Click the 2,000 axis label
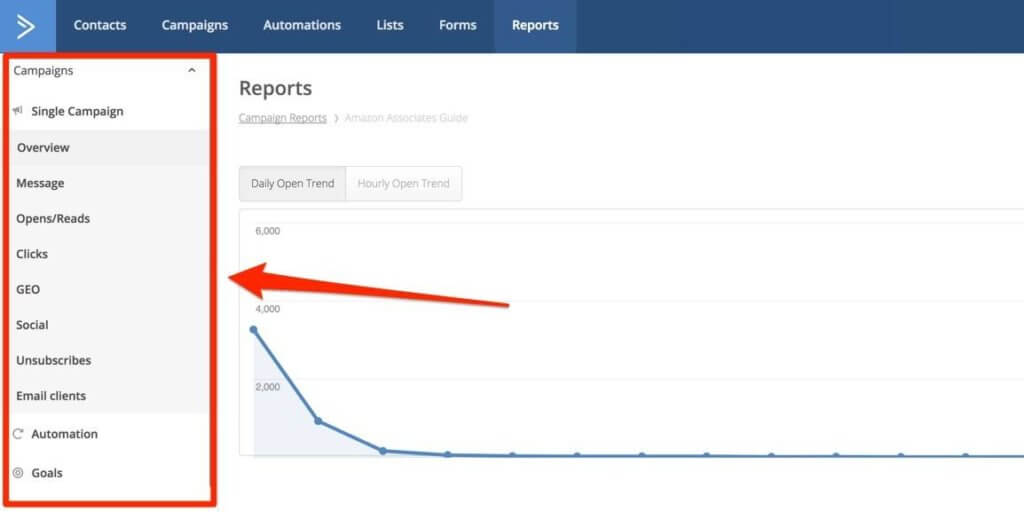Viewport: 1024px width, 512px height. pos(268,387)
